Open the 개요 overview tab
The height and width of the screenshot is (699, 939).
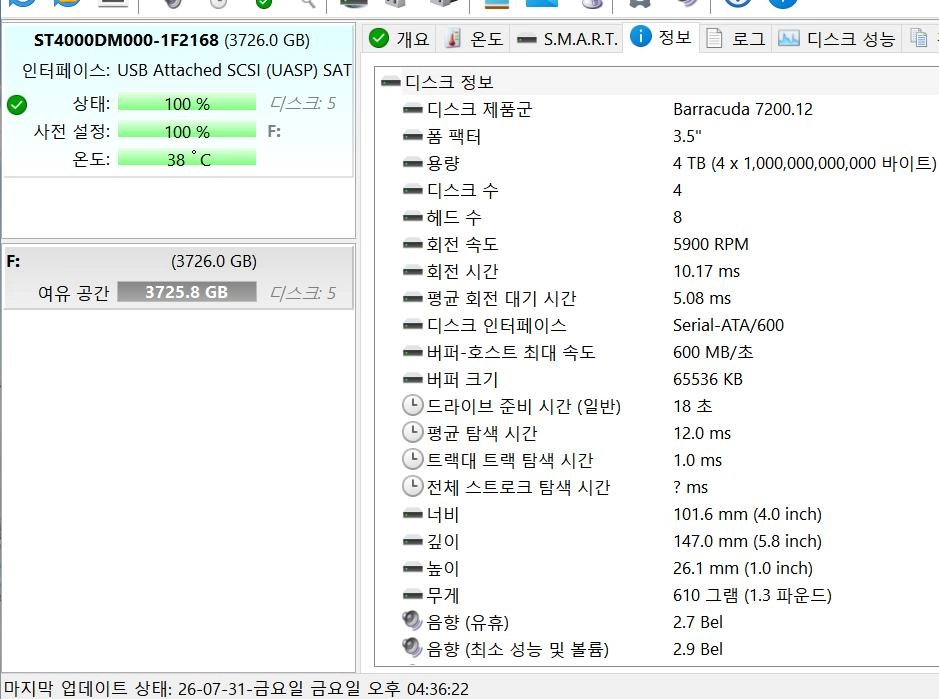coord(399,39)
